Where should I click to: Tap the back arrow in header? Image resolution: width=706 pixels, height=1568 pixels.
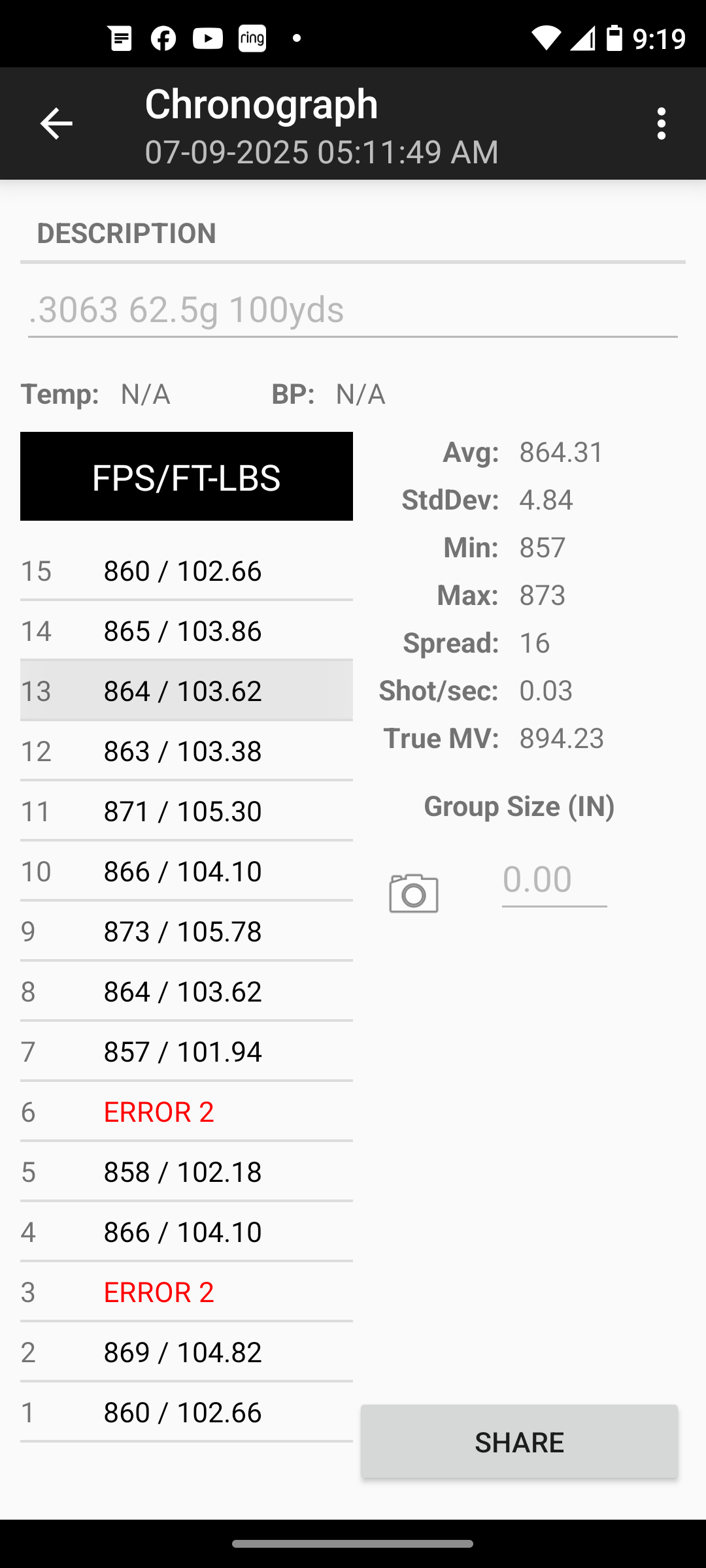pos(56,123)
